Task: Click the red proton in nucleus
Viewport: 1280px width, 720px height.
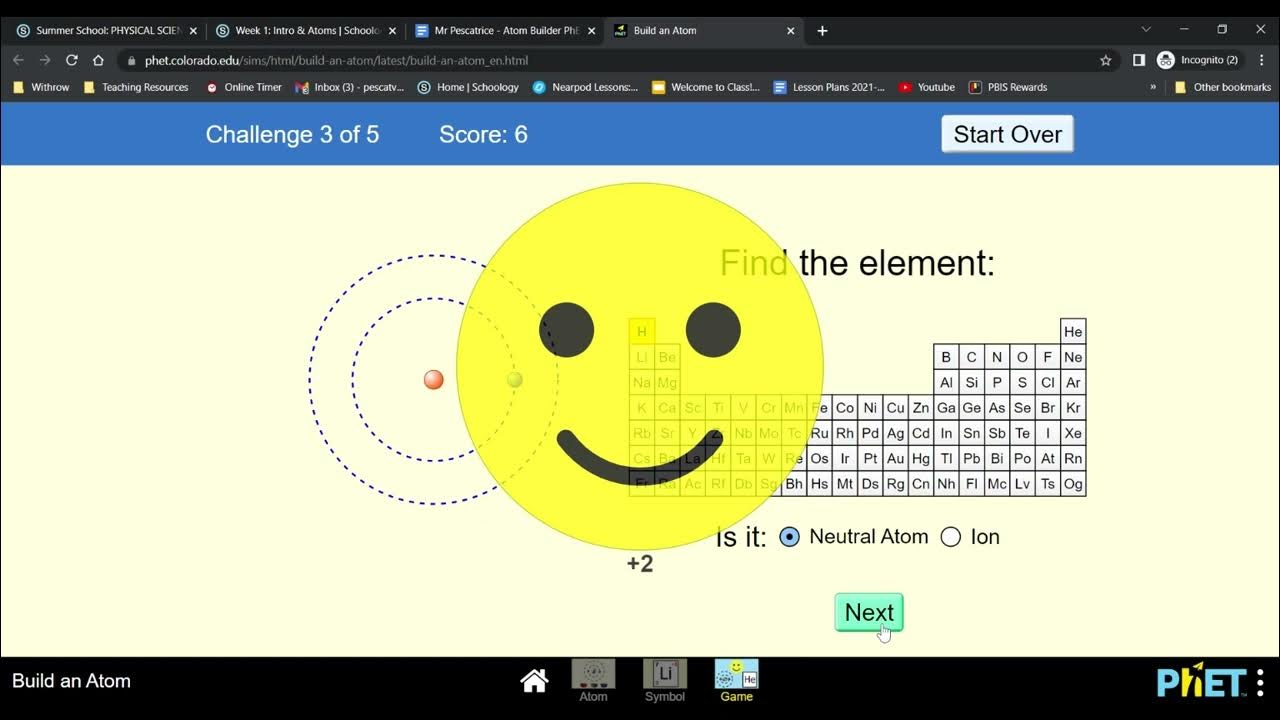Action: coord(433,380)
